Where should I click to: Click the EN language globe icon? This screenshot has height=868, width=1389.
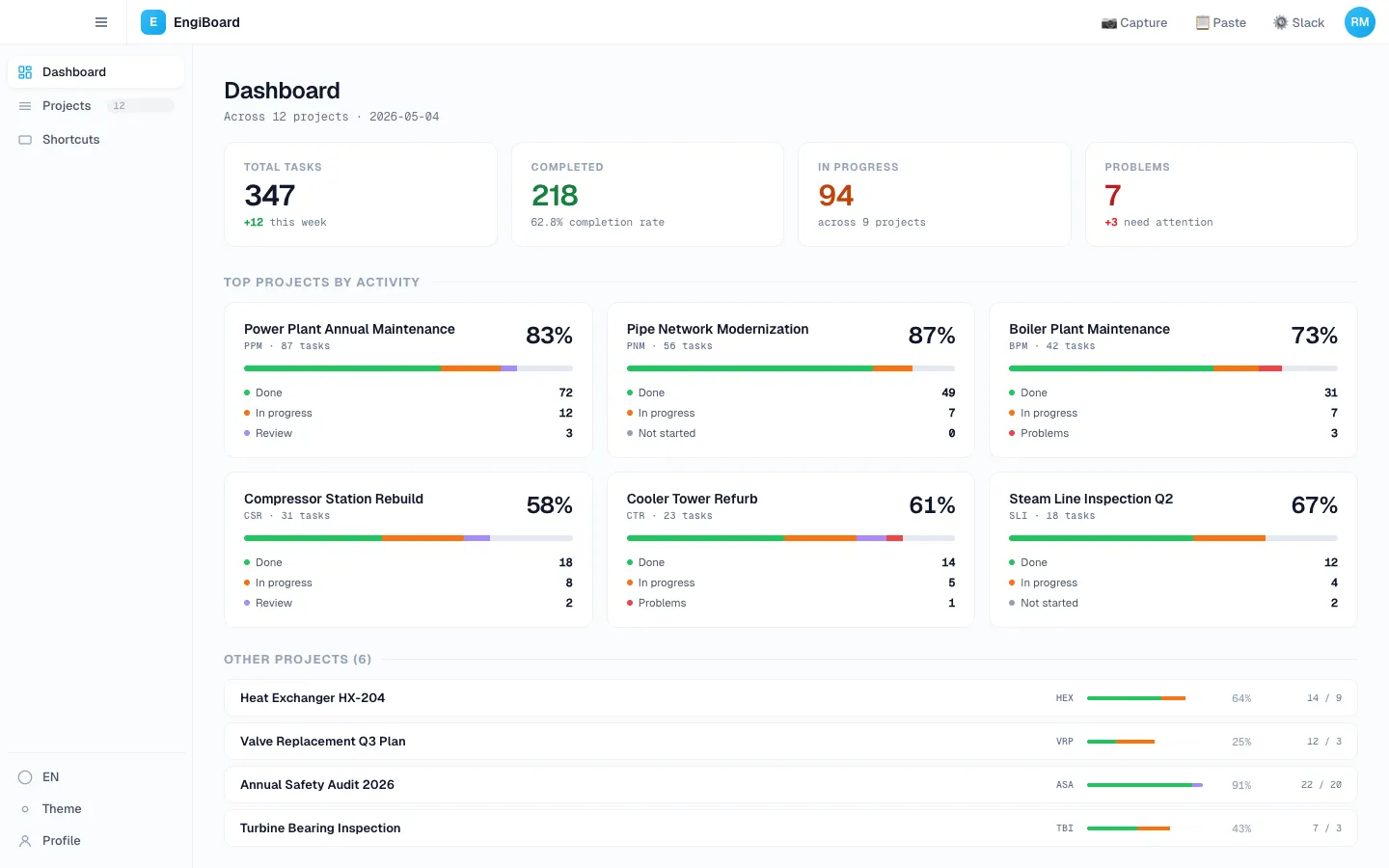point(25,777)
